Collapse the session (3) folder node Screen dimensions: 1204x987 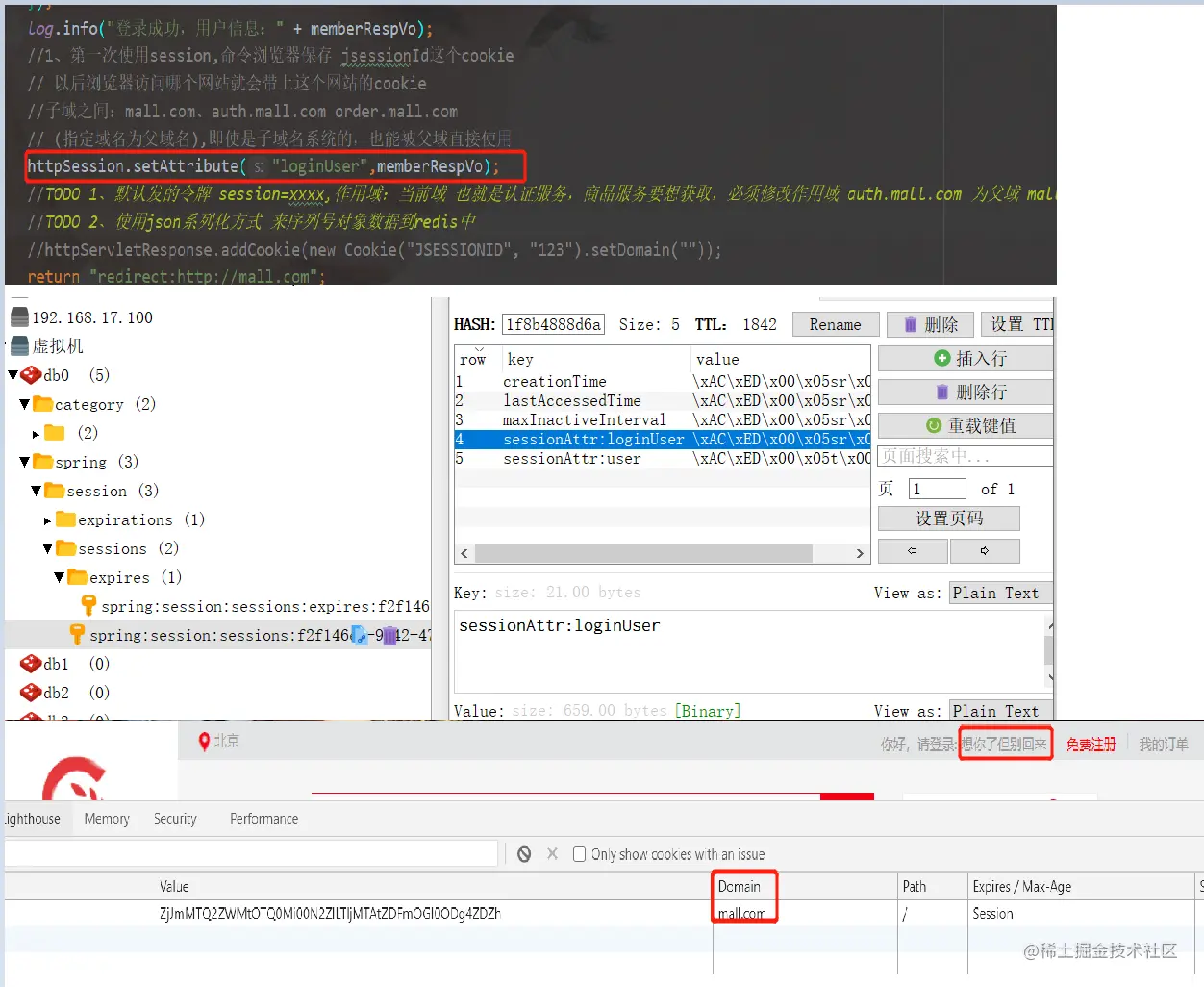coord(36,491)
